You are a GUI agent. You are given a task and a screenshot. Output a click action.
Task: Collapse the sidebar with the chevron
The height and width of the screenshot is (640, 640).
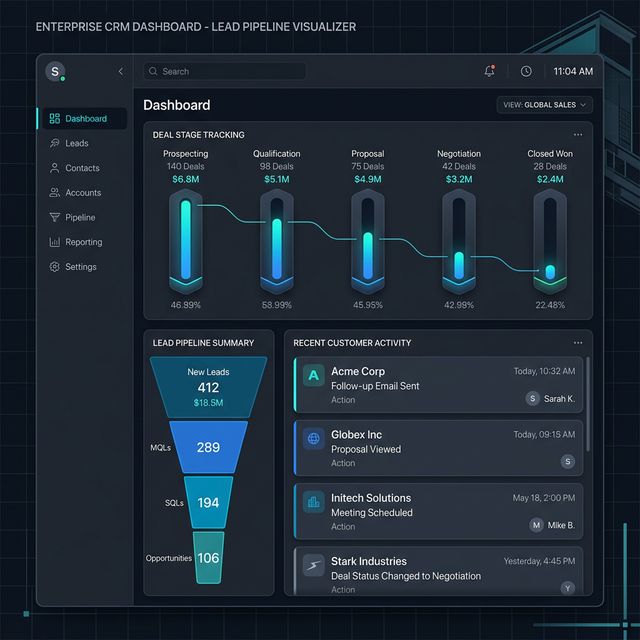coord(121,71)
